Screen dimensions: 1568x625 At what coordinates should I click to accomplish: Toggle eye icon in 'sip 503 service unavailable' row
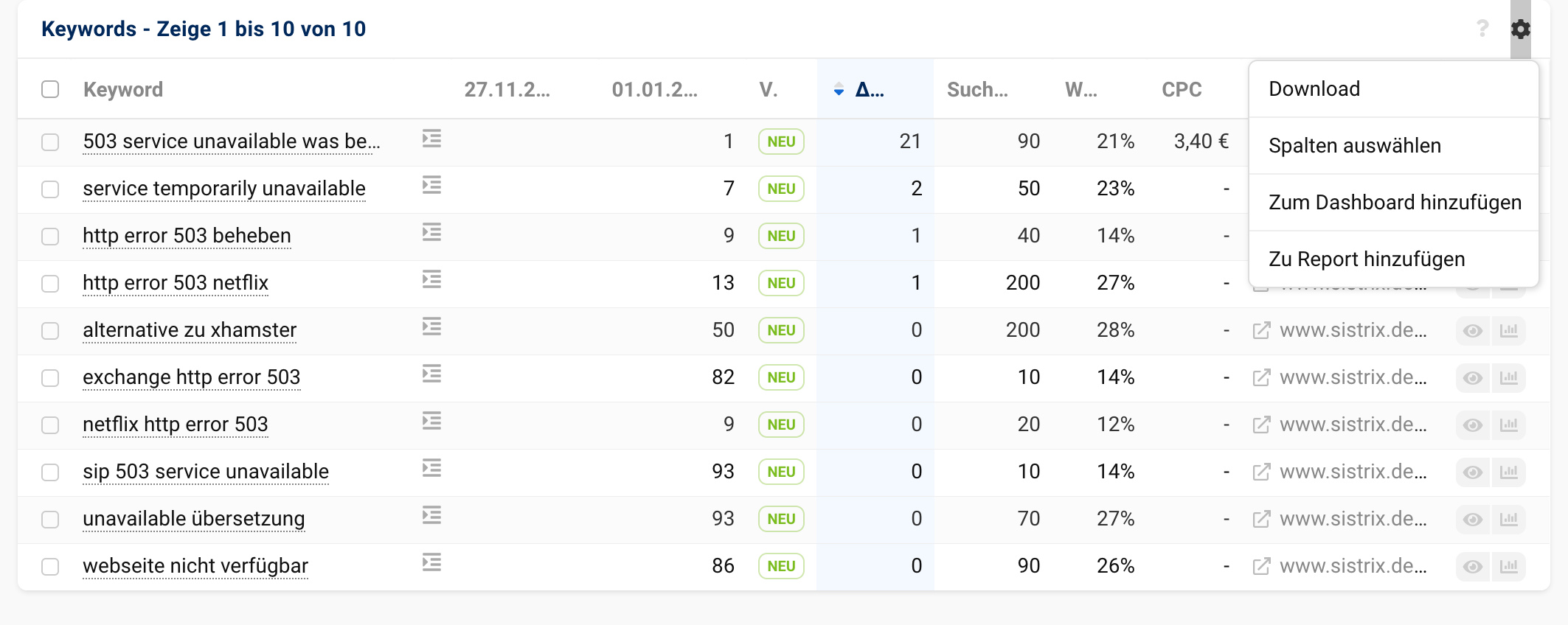pos(1473,472)
